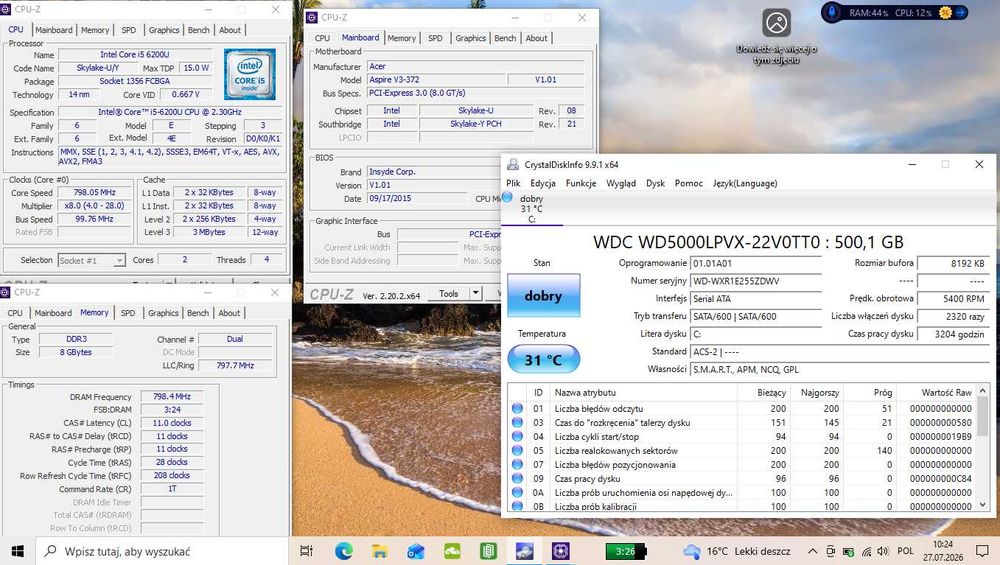Launch Microsoft Edge from the taskbar
Screen dimensions: 1000x565
tap(344, 551)
